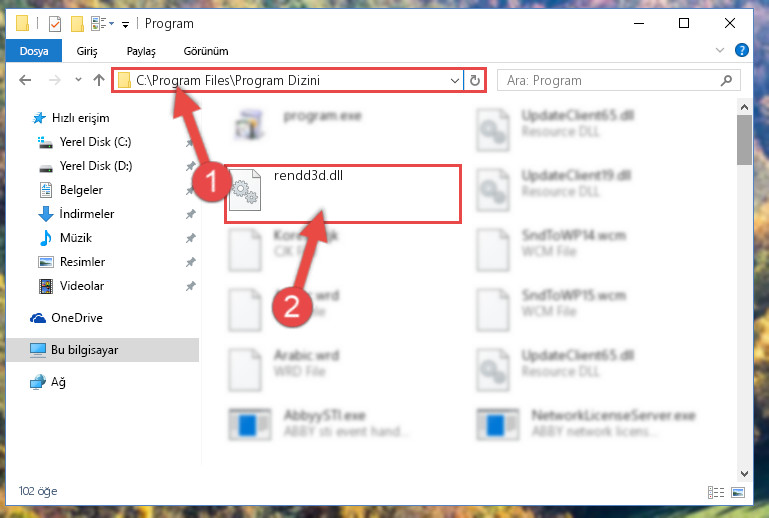769x518 pixels.
Task: Click the vertical scrollbar thumb
Action: [744, 141]
